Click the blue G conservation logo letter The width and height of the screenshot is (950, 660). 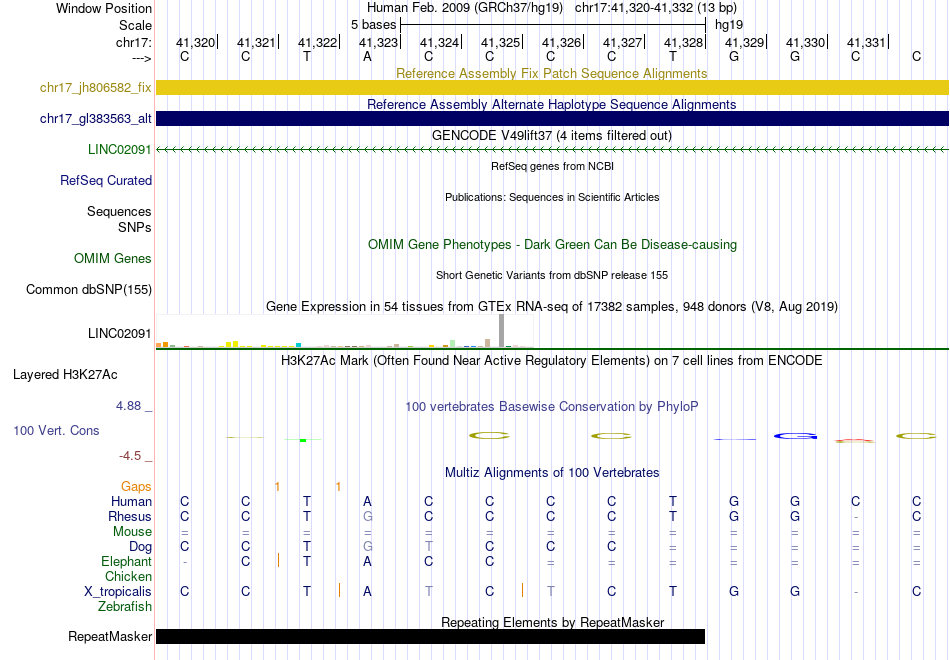pos(795,436)
